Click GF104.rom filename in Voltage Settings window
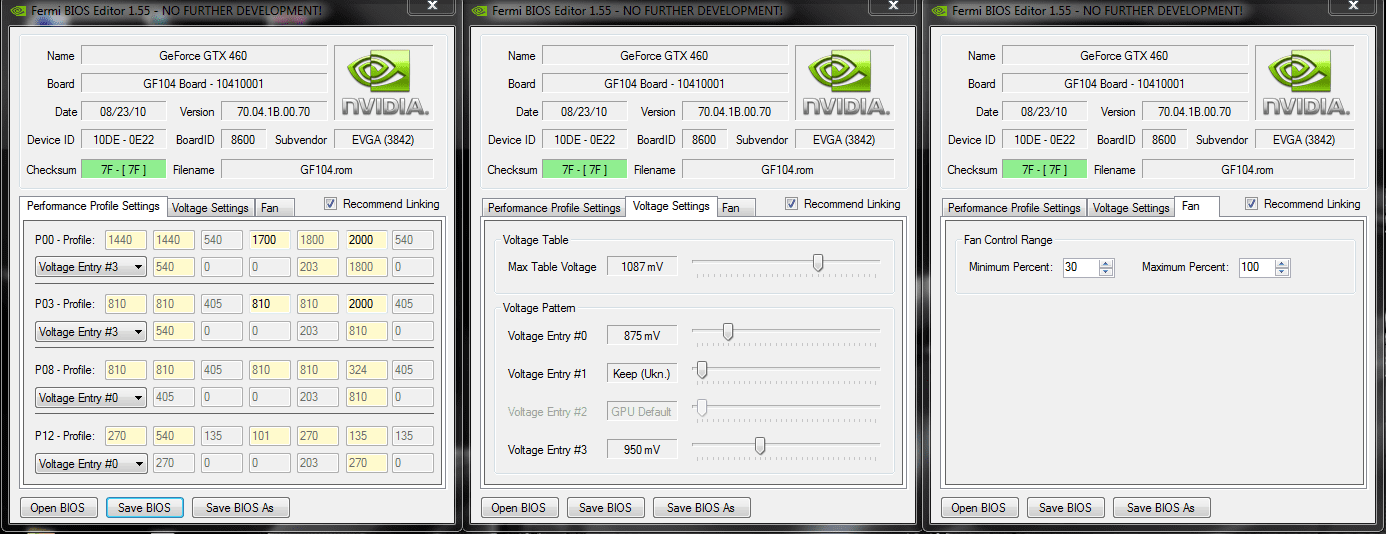This screenshot has height=534, width=1386. pos(788,170)
